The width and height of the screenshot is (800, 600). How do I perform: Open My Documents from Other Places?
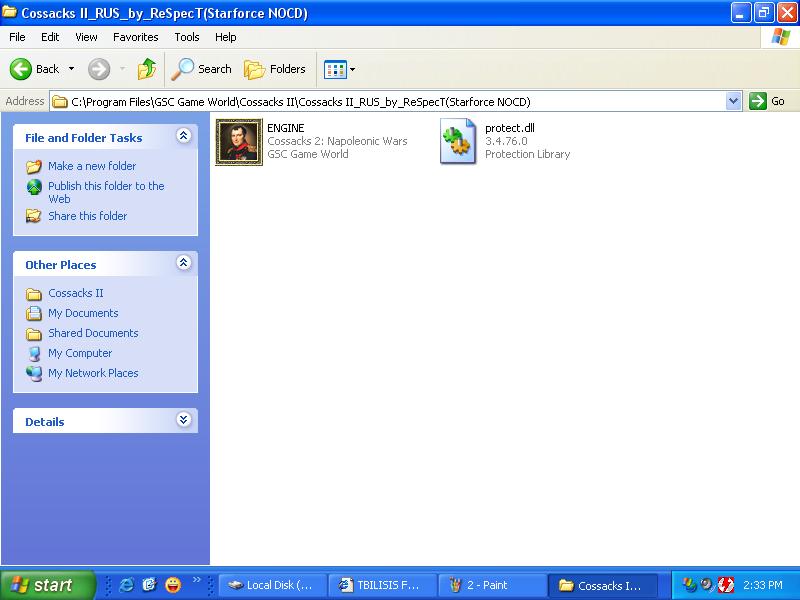(83, 313)
